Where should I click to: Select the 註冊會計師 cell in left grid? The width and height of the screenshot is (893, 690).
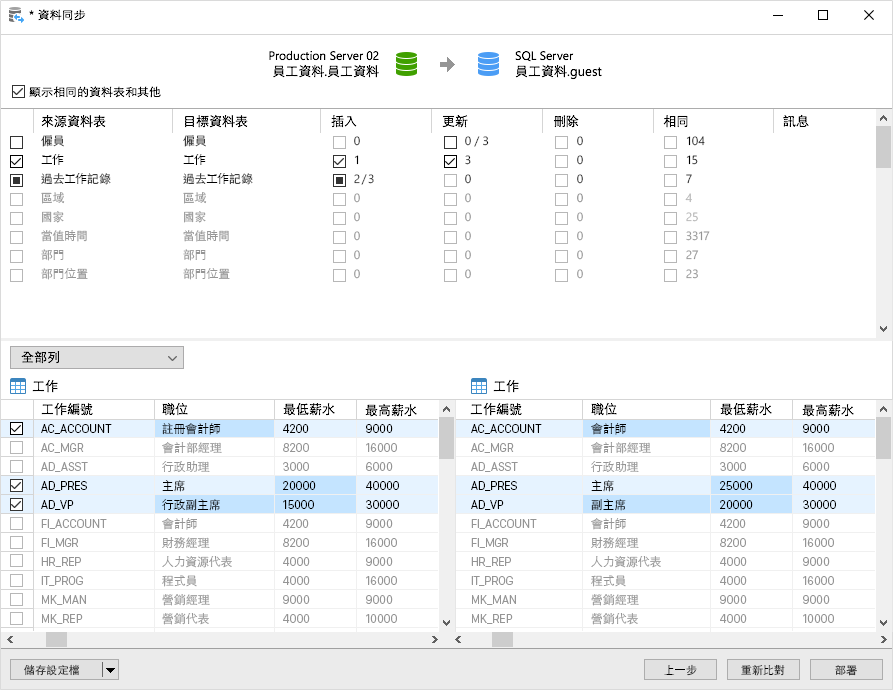[214, 429]
